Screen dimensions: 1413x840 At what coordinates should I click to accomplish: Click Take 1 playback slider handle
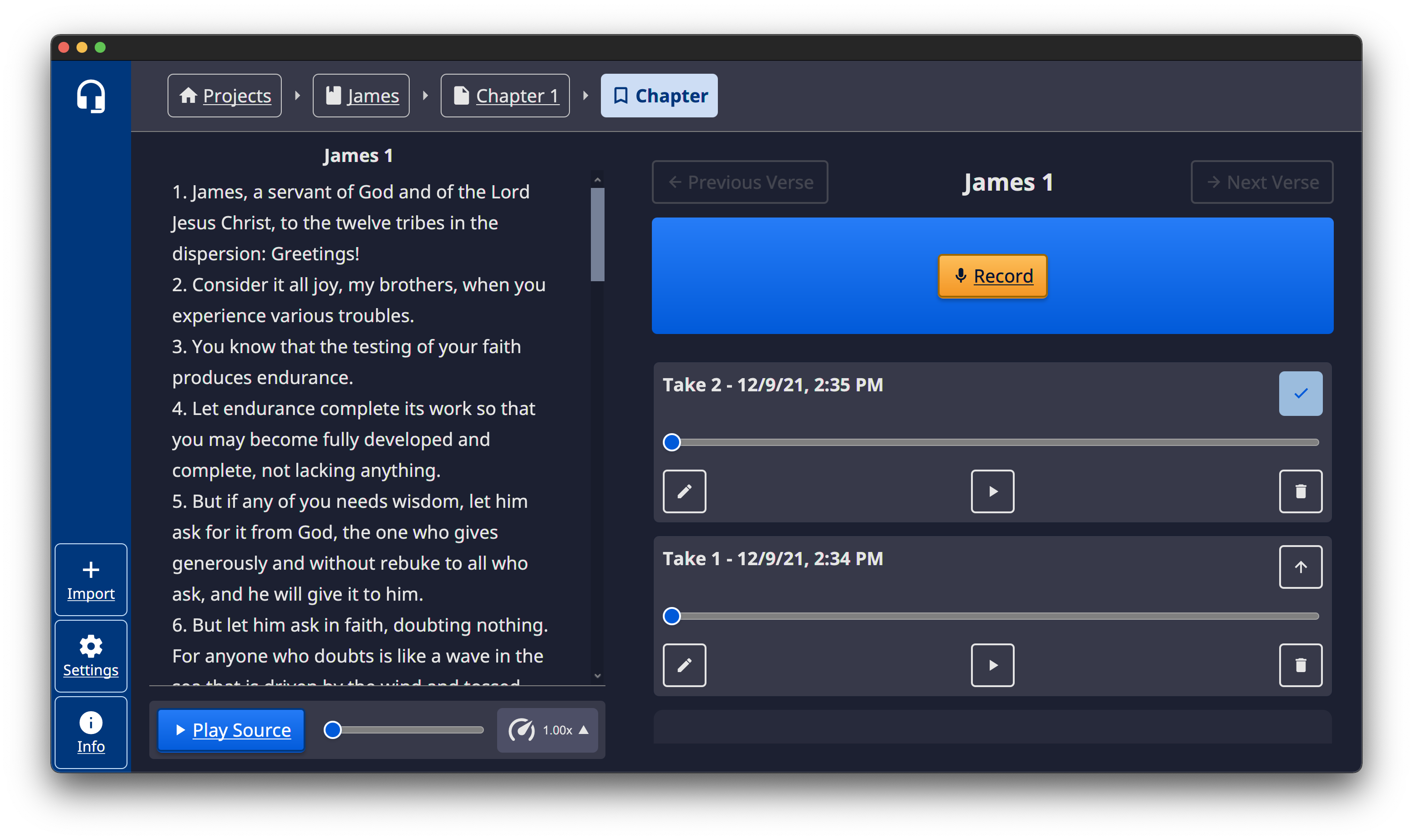[671, 616]
